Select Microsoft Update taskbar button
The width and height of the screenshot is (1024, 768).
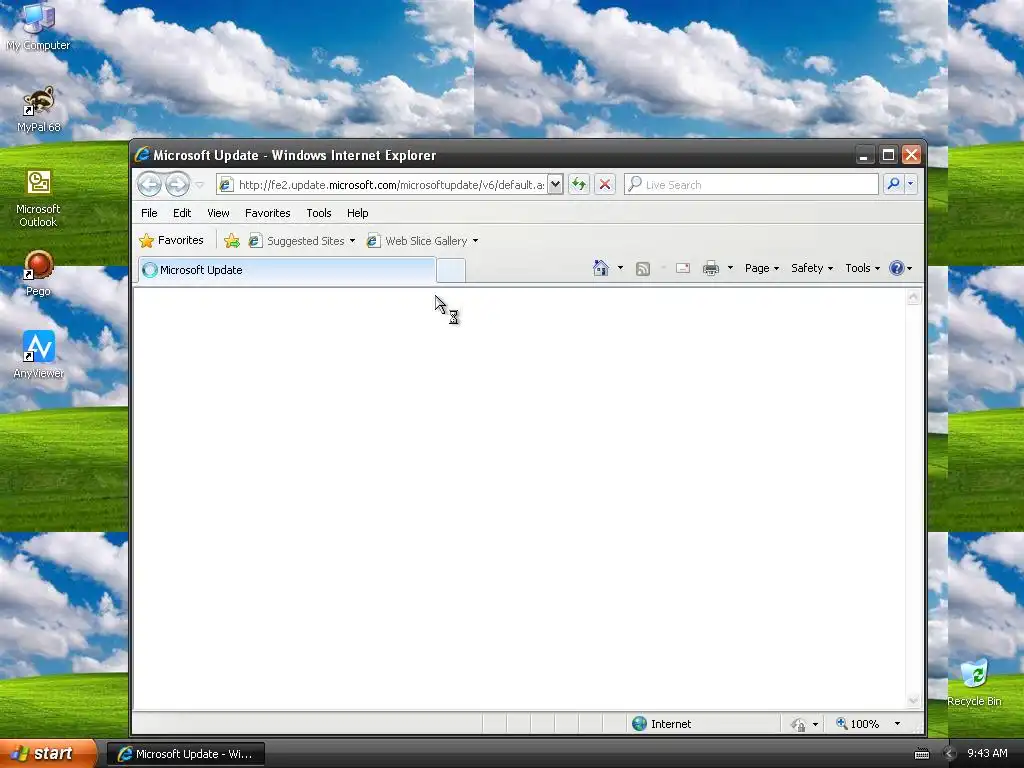coord(185,754)
